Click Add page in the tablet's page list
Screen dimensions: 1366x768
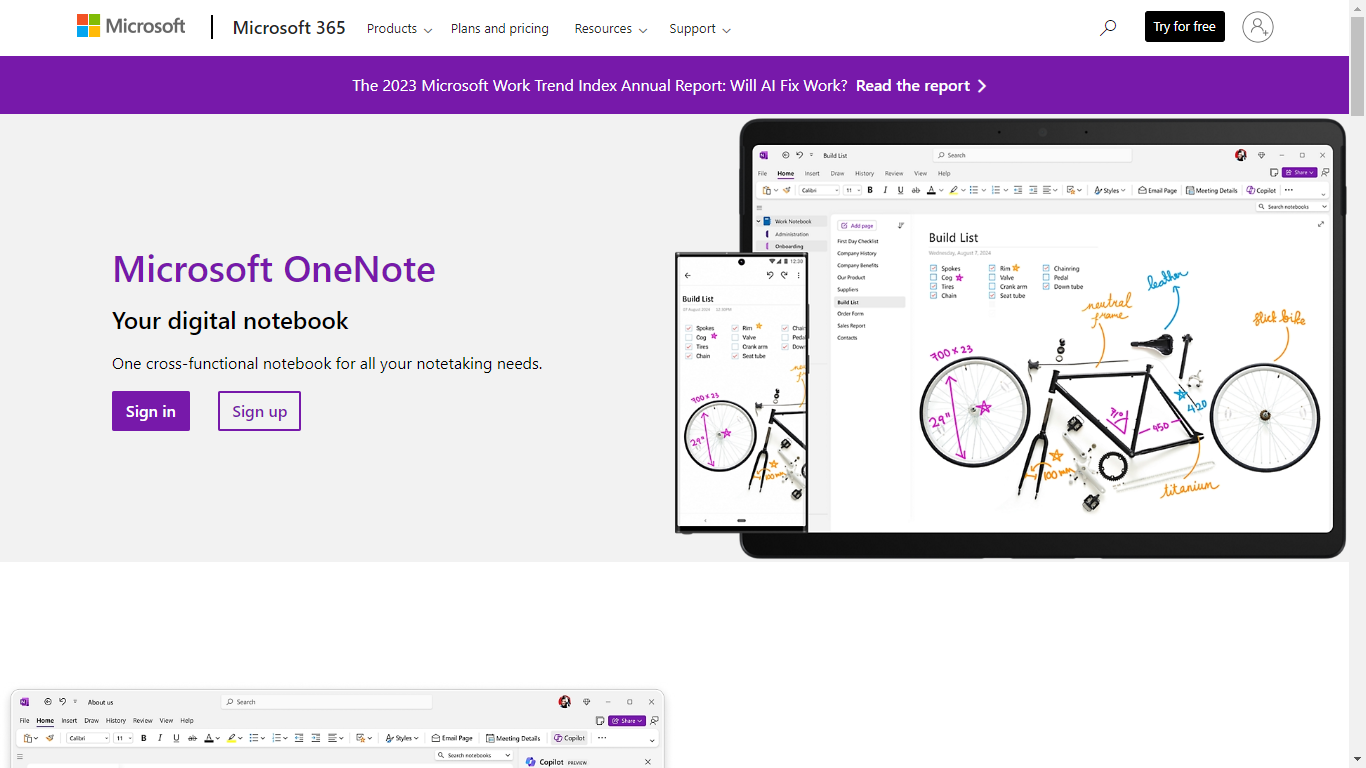click(857, 226)
